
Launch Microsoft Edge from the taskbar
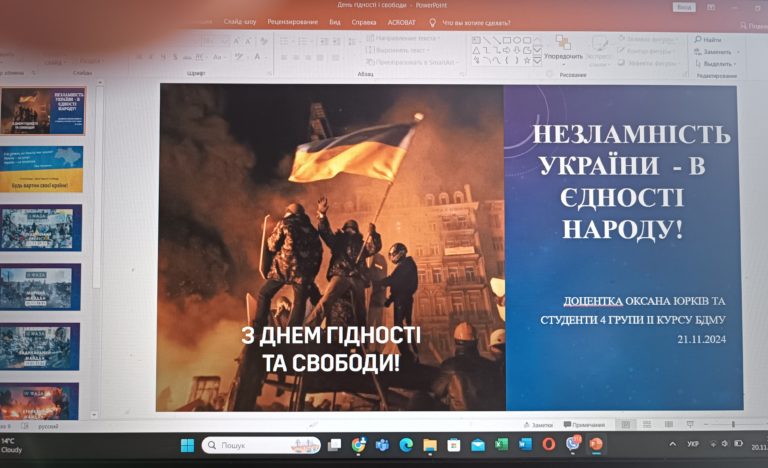[x=406, y=445]
